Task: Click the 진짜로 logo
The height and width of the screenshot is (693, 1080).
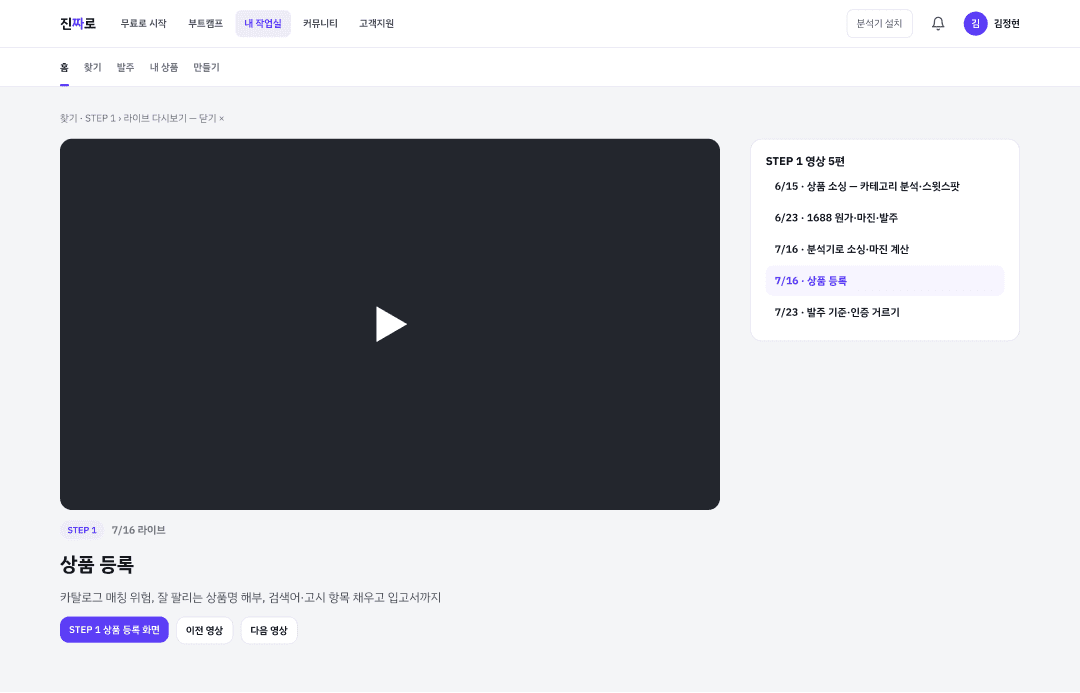Action: 78,23
